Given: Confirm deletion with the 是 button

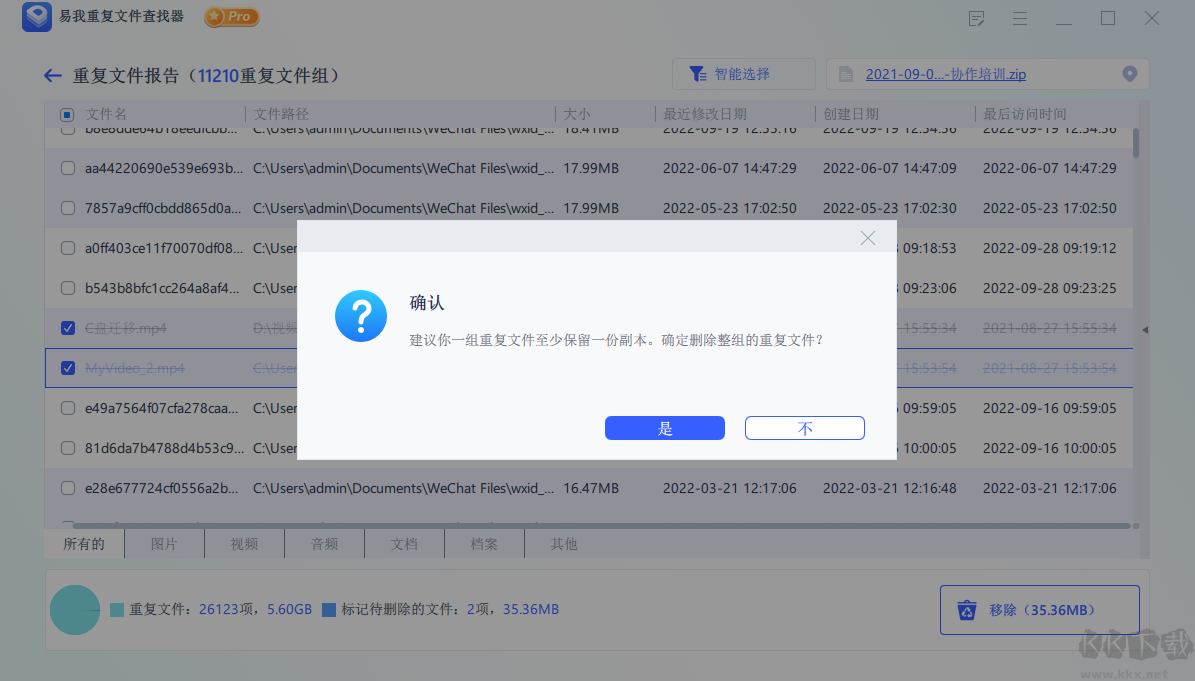Looking at the screenshot, I should 665,428.
